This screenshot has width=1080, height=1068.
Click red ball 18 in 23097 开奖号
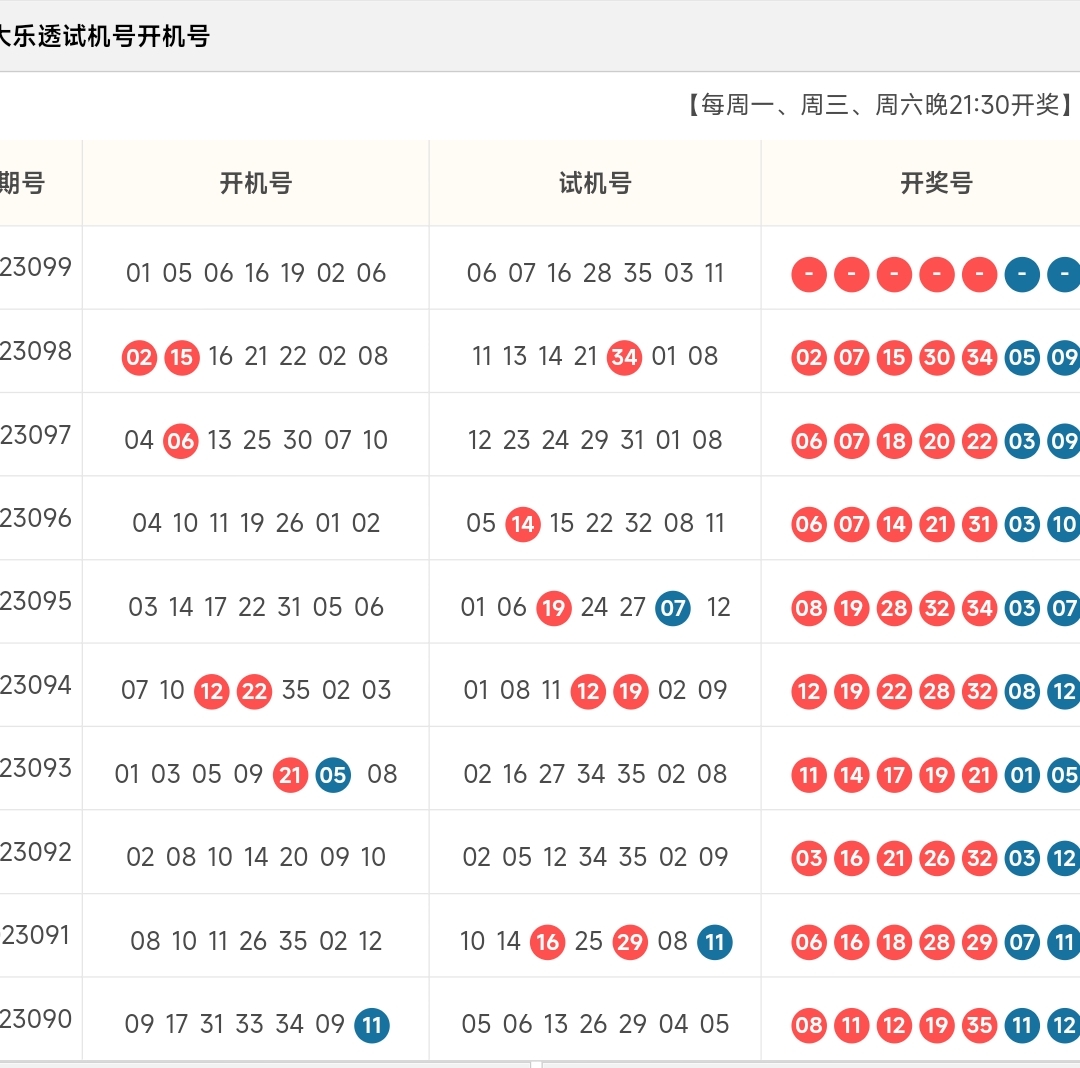coord(894,441)
